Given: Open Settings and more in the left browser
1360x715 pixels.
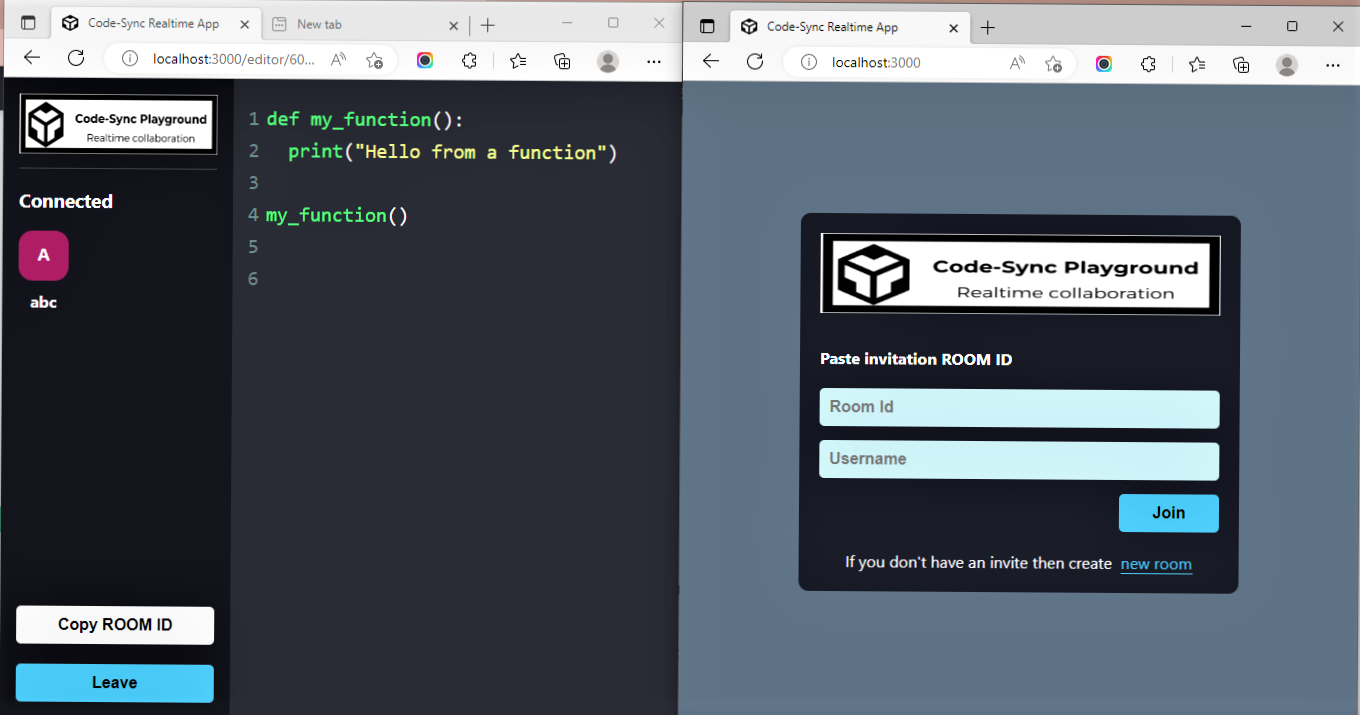Looking at the screenshot, I should [x=654, y=61].
